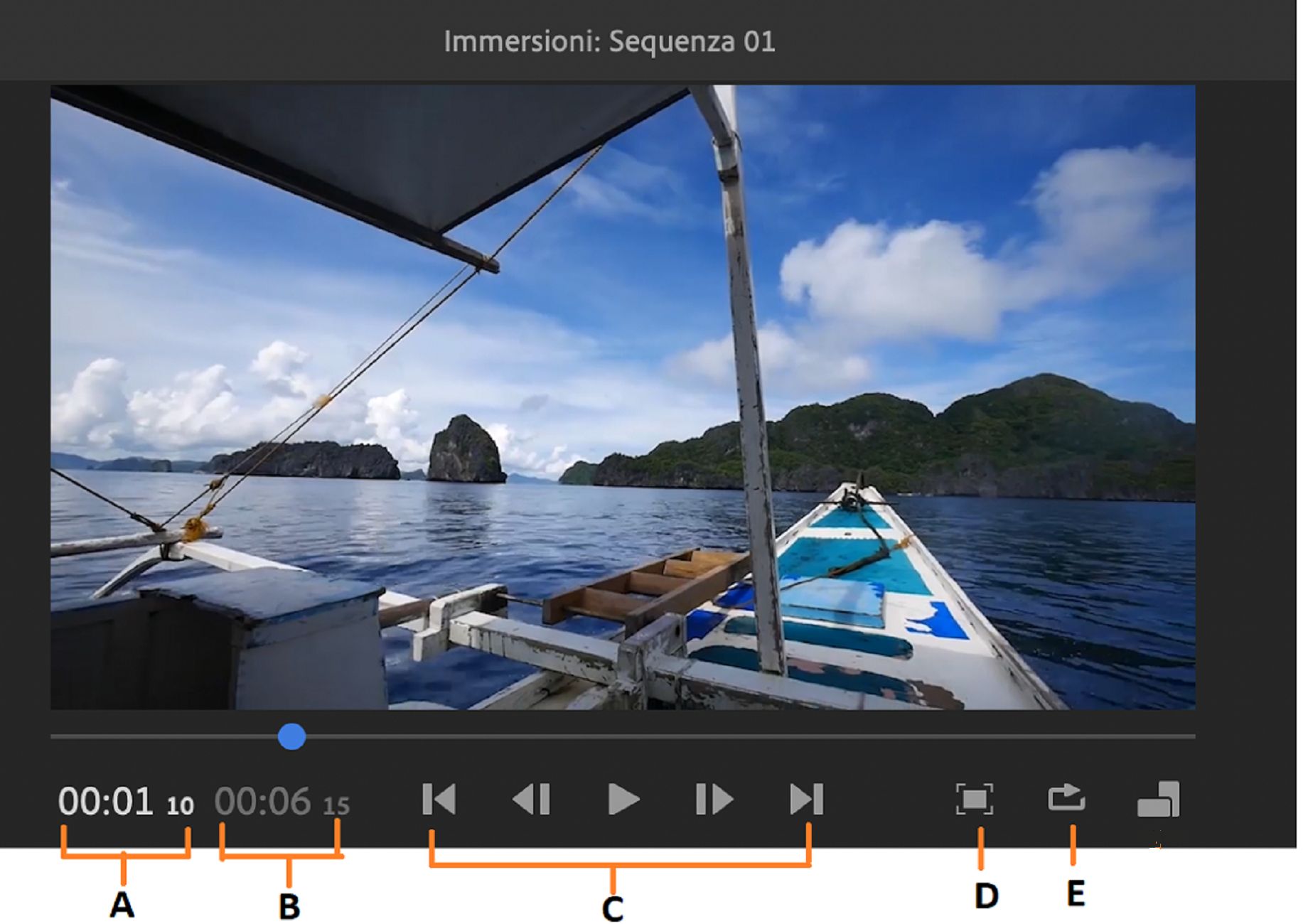This screenshot has width=1308, height=924.
Task: Step back one frame
Action: point(531,800)
